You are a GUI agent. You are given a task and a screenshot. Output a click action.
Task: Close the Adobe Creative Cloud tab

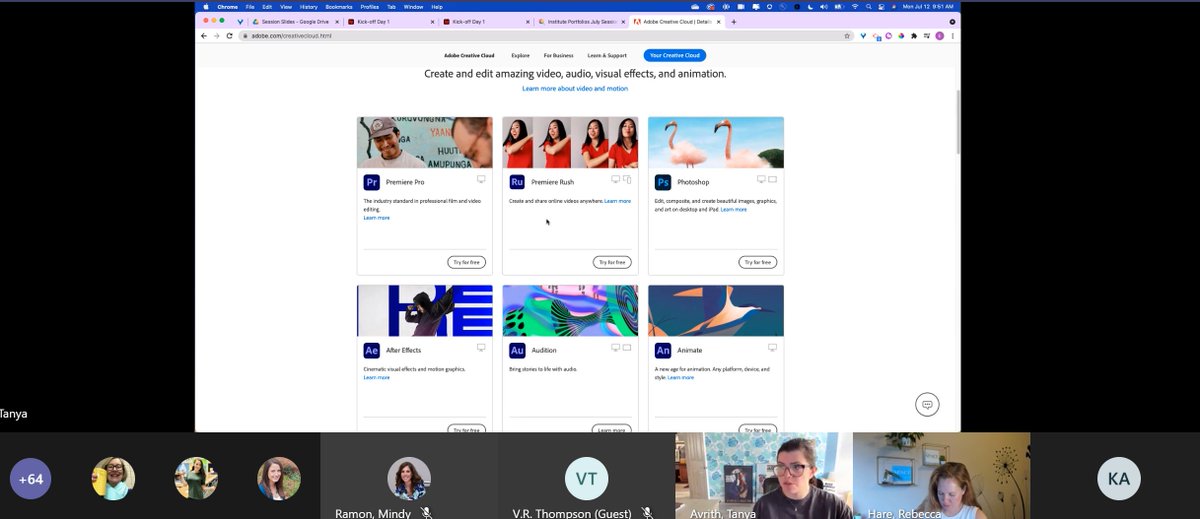pyautogui.click(x=719, y=21)
